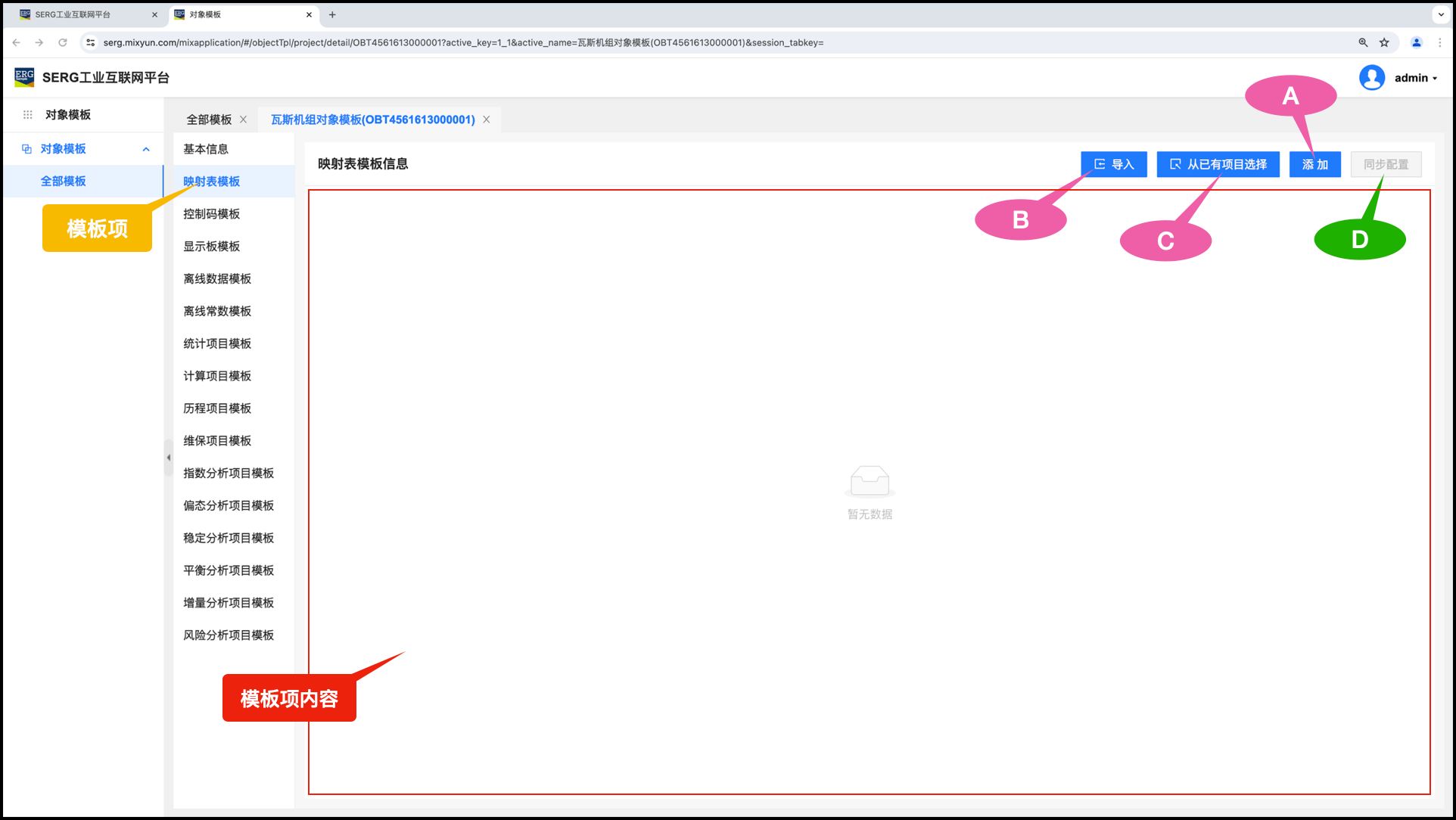
Task: Collapse the 对象模板 sidebar menu chevron
Action: tap(146, 149)
